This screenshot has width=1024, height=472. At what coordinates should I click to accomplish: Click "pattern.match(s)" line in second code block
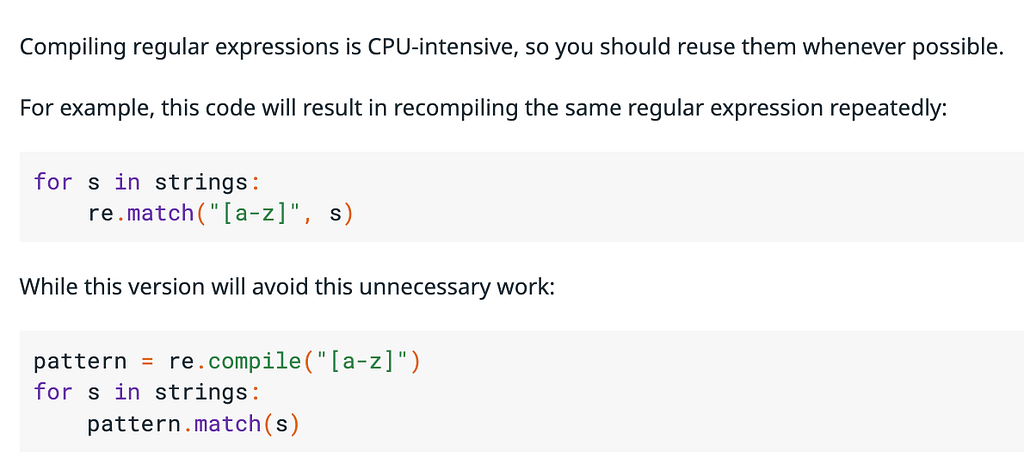pyautogui.click(x=193, y=424)
